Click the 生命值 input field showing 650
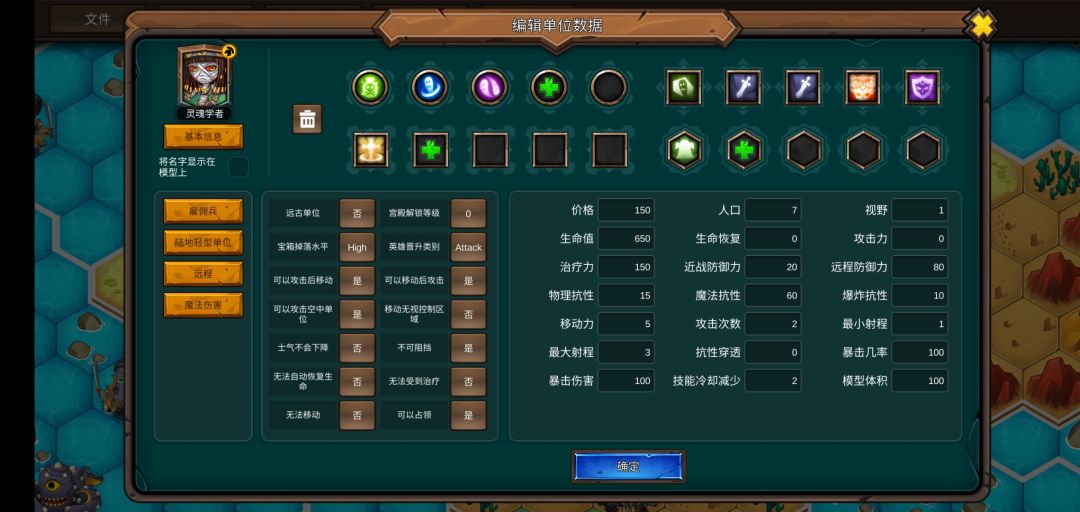This screenshot has width=1080, height=512. [625, 238]
